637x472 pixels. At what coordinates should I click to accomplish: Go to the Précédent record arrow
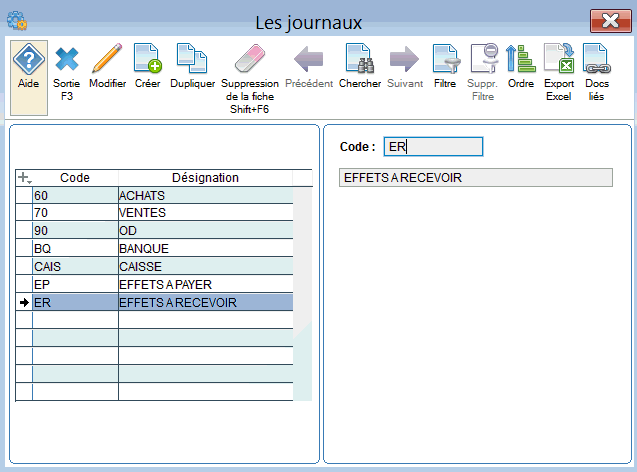point(309,66)
